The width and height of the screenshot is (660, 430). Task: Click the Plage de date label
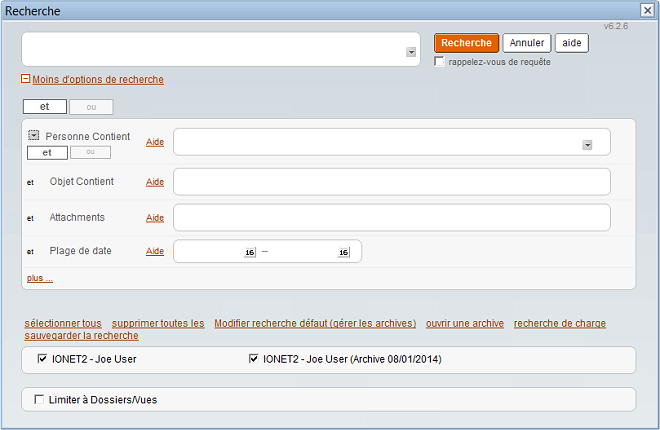pos(80,251)
